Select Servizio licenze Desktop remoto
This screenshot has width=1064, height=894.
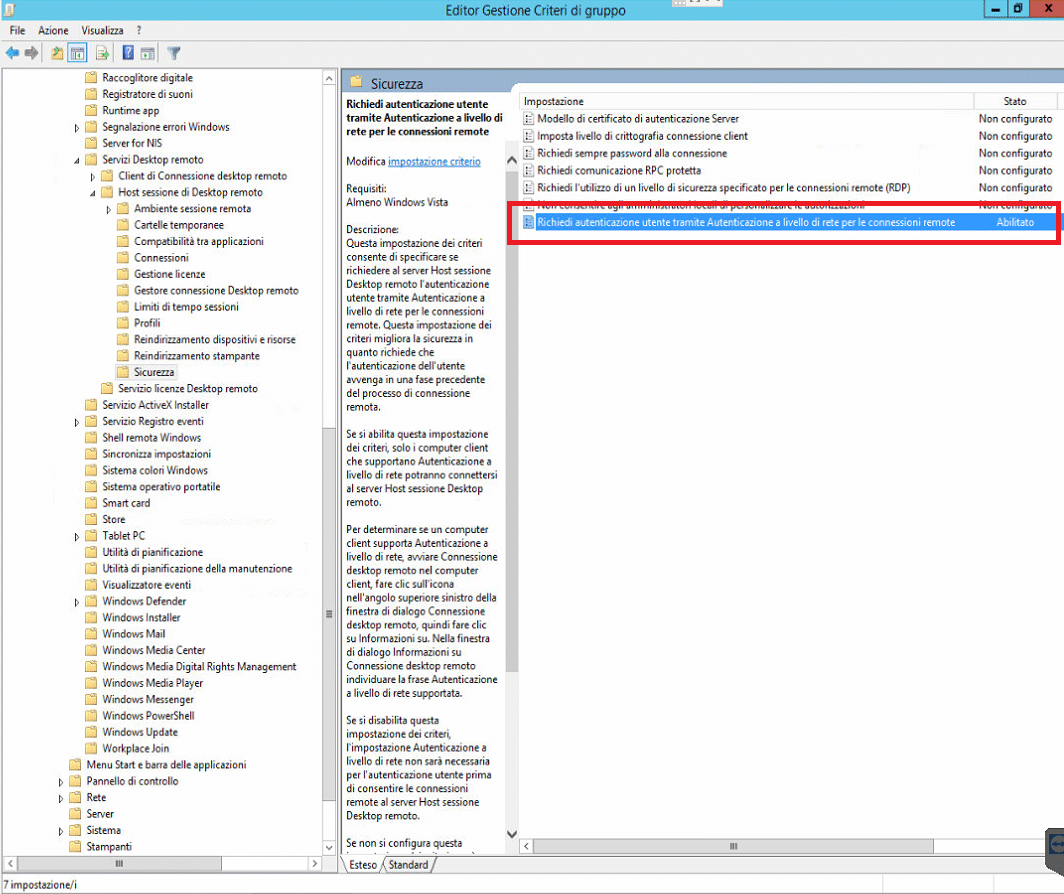(188, 388)
